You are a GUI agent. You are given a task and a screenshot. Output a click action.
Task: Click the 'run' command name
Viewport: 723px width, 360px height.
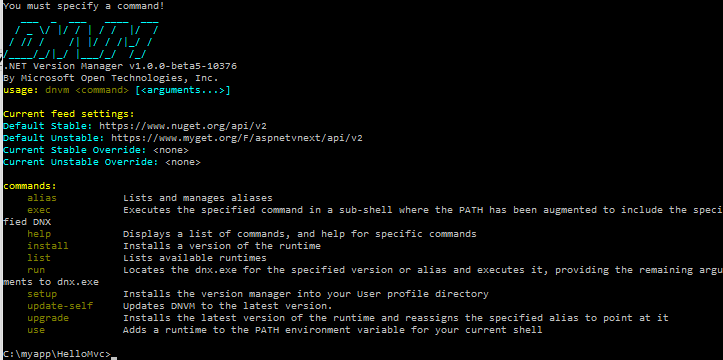pyautogui.click(x=36, y=270)
